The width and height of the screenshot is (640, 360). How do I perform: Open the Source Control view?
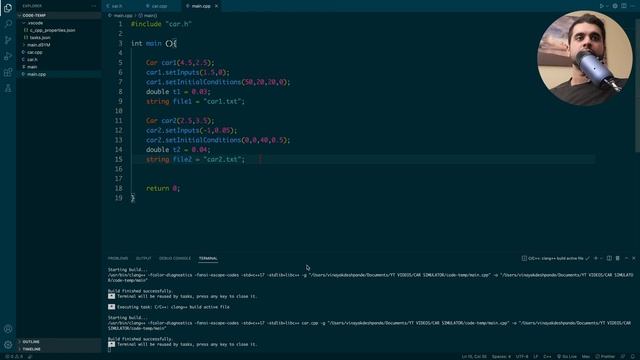tap(8, 40)
